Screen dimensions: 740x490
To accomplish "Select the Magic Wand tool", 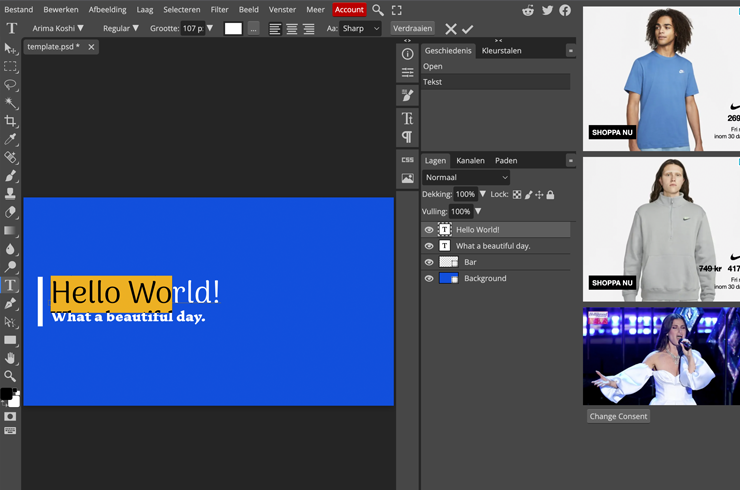I will (10, 103).
